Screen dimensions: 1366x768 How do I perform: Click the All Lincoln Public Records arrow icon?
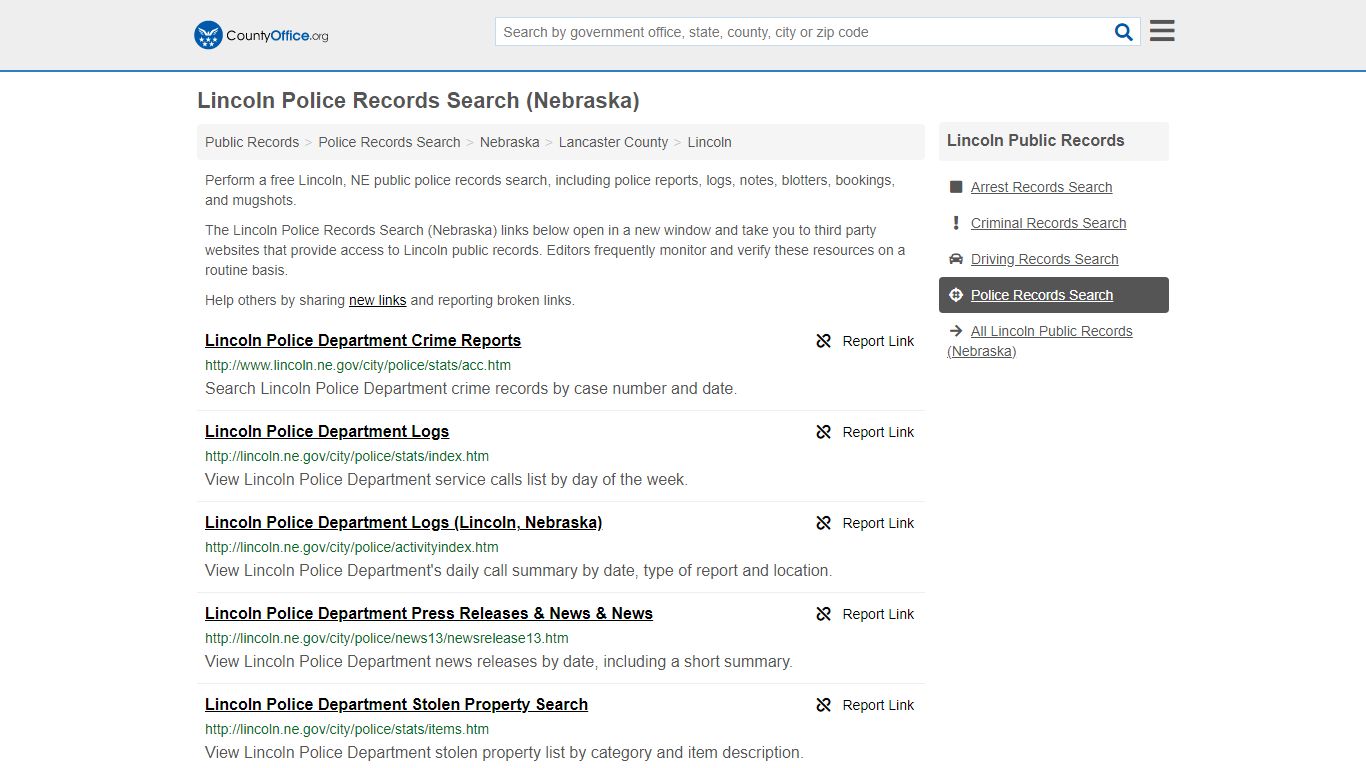956,331
